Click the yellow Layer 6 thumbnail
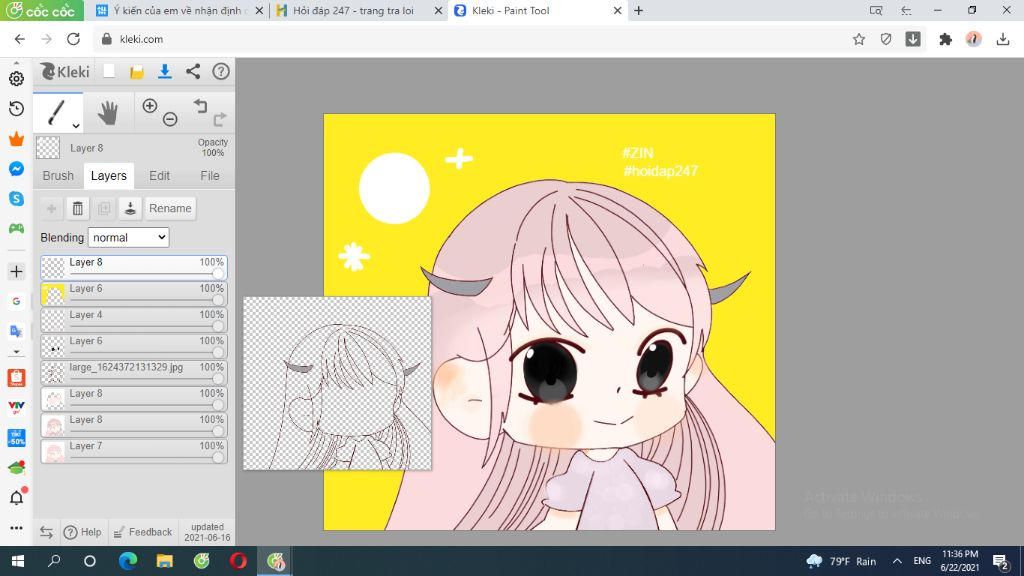This screenshot has width=1024, height=576. pos(54,294)
